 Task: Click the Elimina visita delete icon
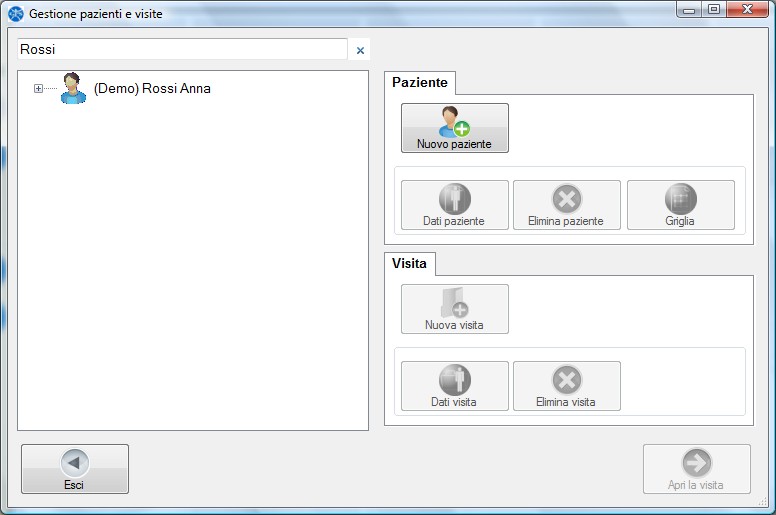pos(566,380)
